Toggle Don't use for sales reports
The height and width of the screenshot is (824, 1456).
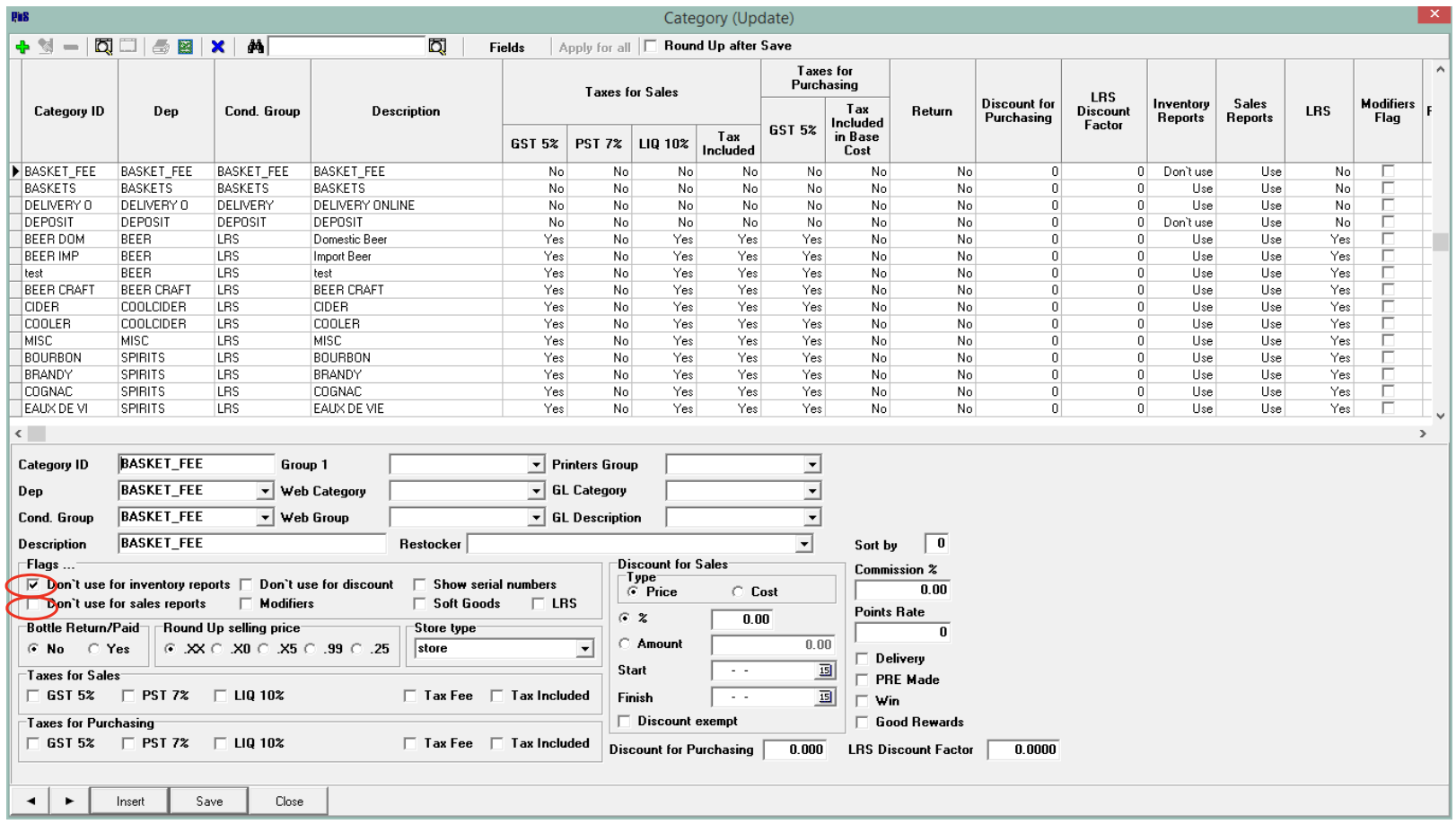[33, 604]
